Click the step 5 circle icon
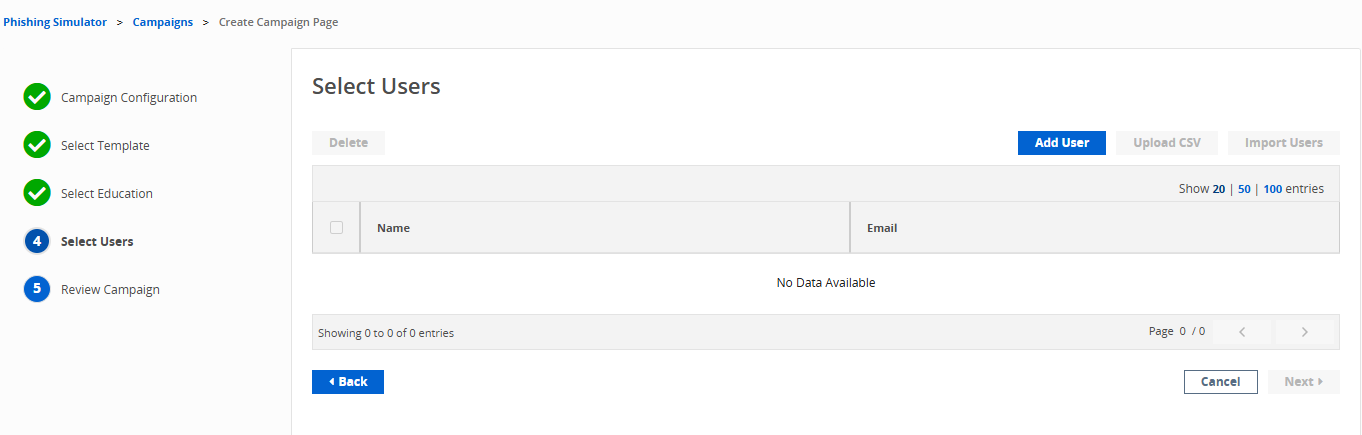Screen dimensions: 1362x435 tap(37, 289)
